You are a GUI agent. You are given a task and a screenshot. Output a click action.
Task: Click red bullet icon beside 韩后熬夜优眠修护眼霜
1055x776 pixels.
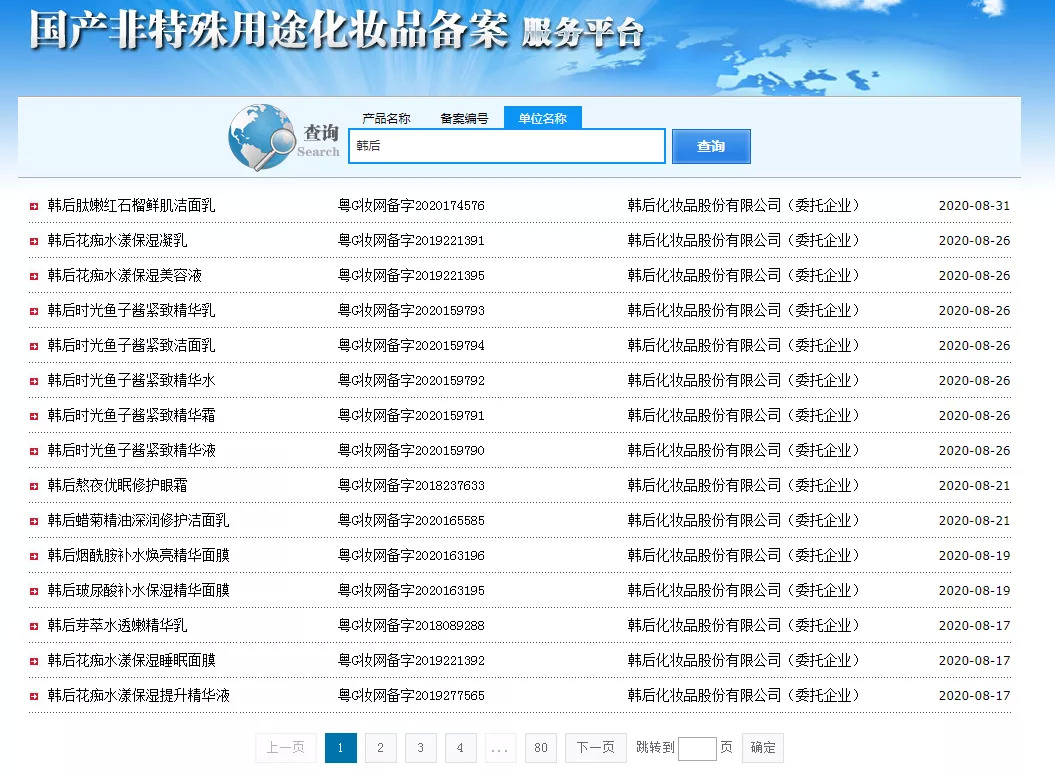[x=34, y=487]
